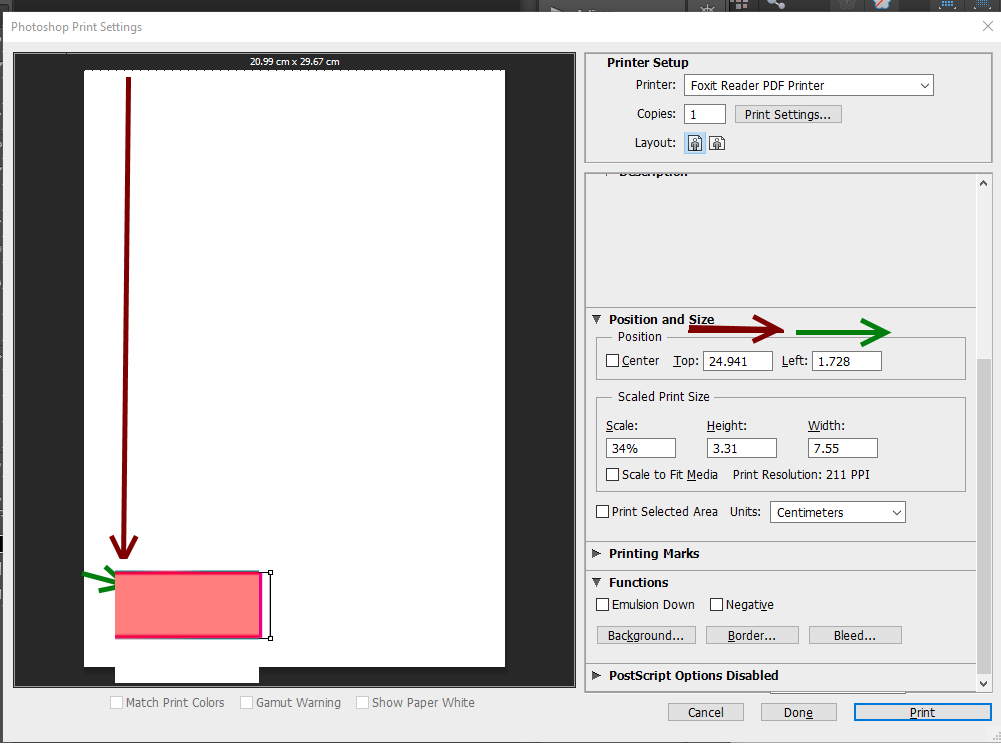
Task: Click the Scale percentage field
Action: click(640, 448)
